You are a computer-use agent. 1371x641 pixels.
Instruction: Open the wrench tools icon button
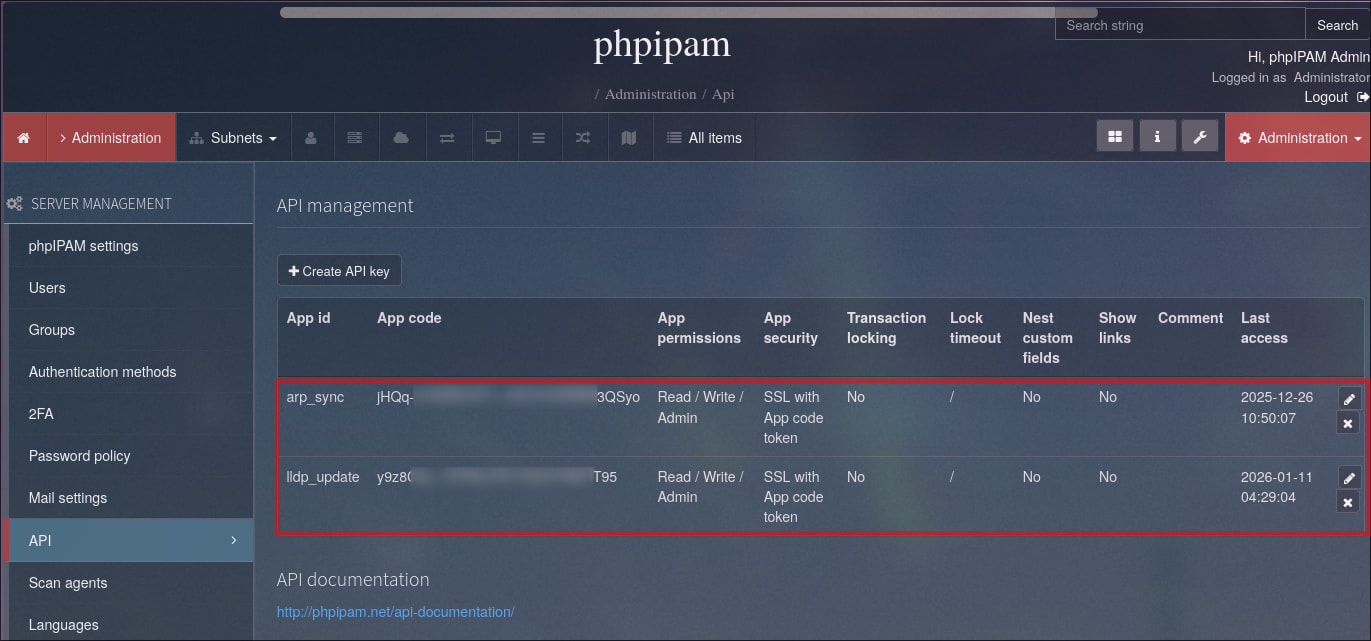(1199, 137)
